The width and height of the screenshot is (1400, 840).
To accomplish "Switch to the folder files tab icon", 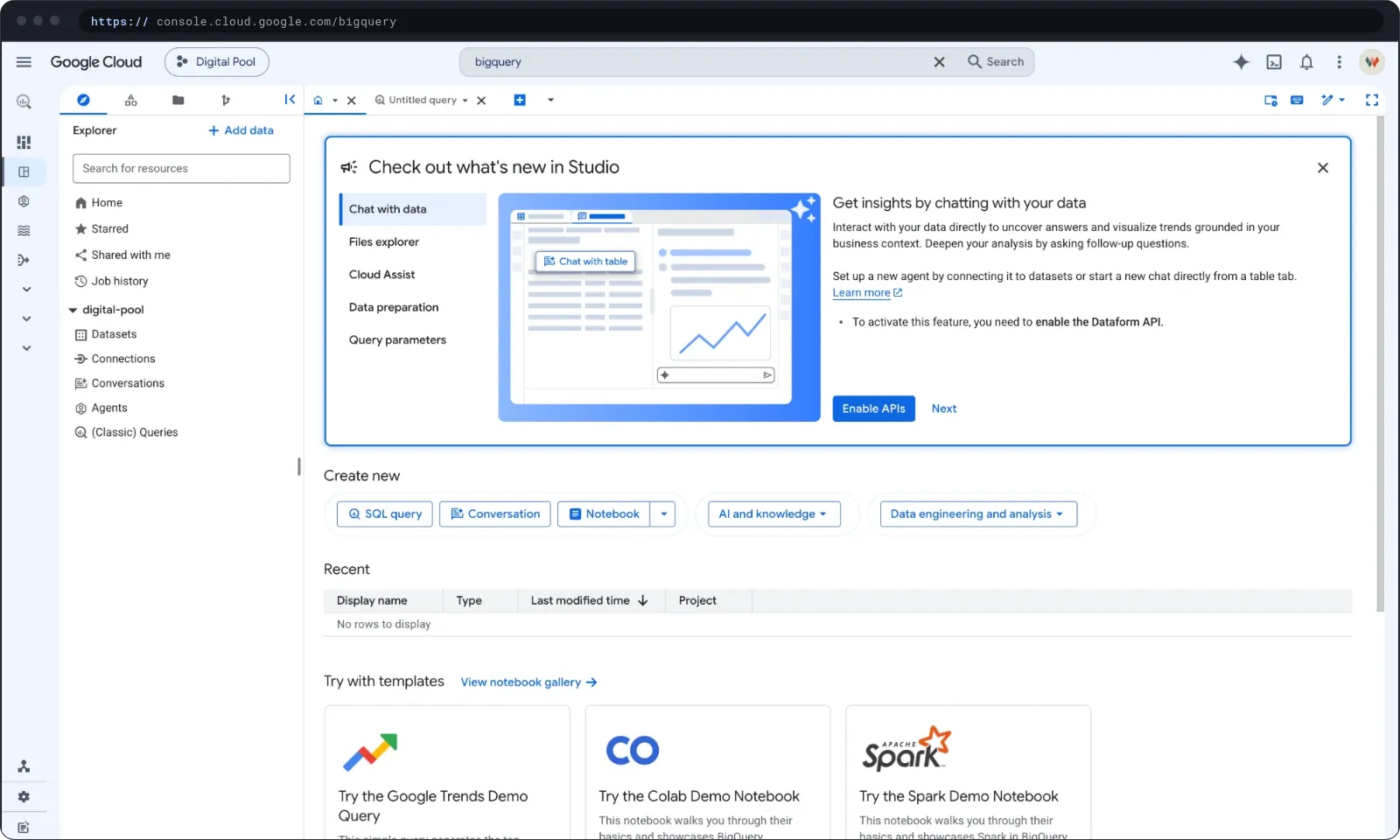I will pos(178,101).
